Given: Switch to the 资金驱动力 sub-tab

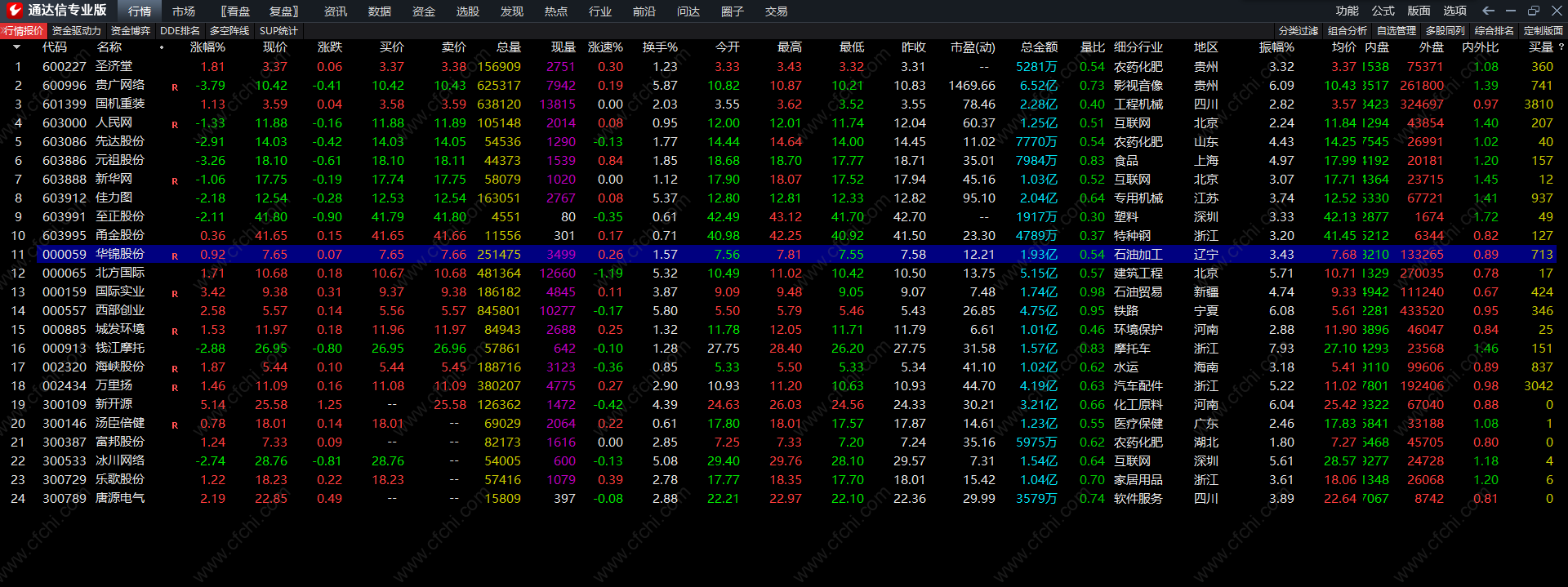Looking at the screenshot, I should (x=77, y=30).
